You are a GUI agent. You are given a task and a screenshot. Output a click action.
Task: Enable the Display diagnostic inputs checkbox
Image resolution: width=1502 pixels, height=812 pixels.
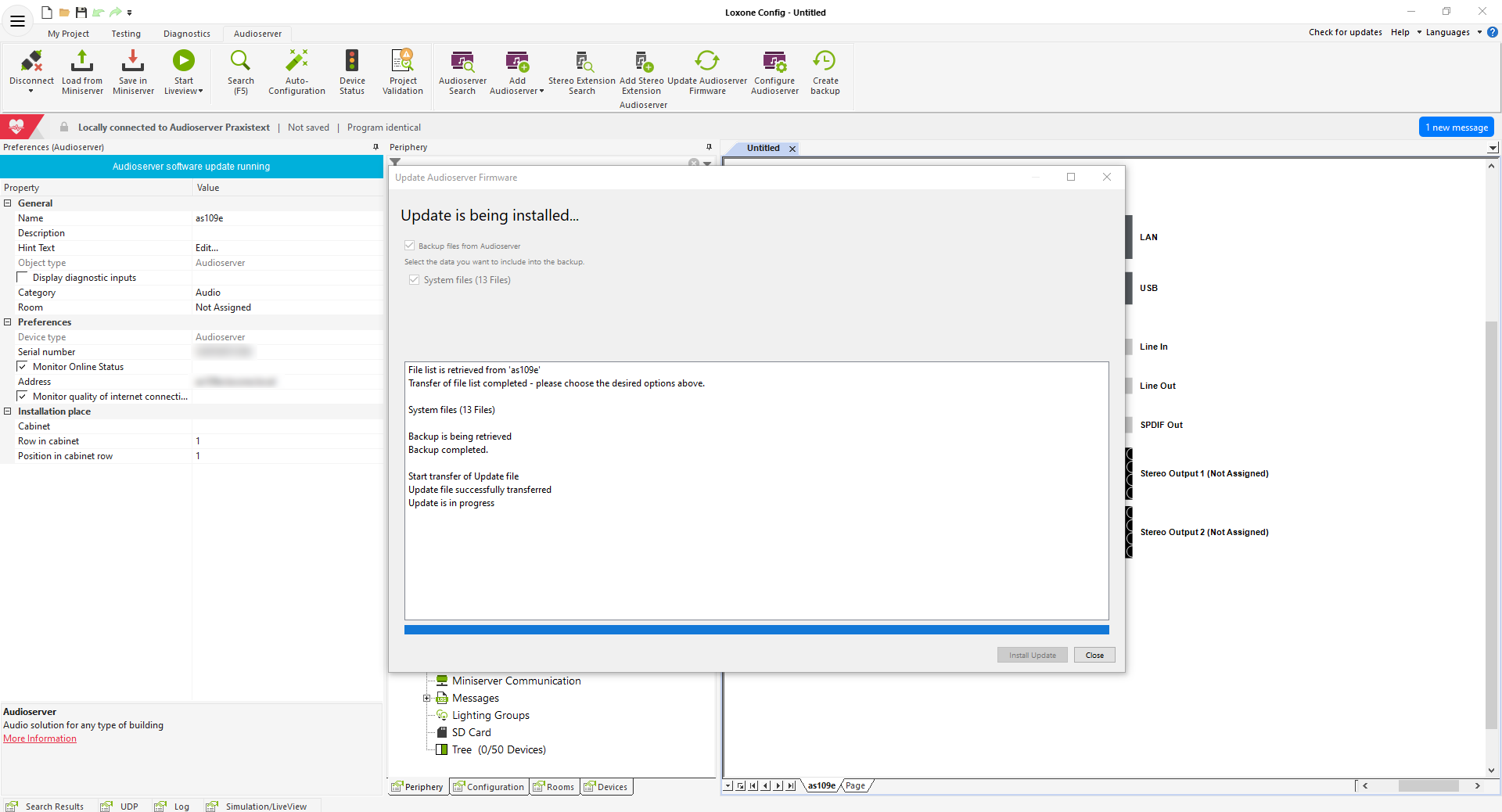(23, 278)
